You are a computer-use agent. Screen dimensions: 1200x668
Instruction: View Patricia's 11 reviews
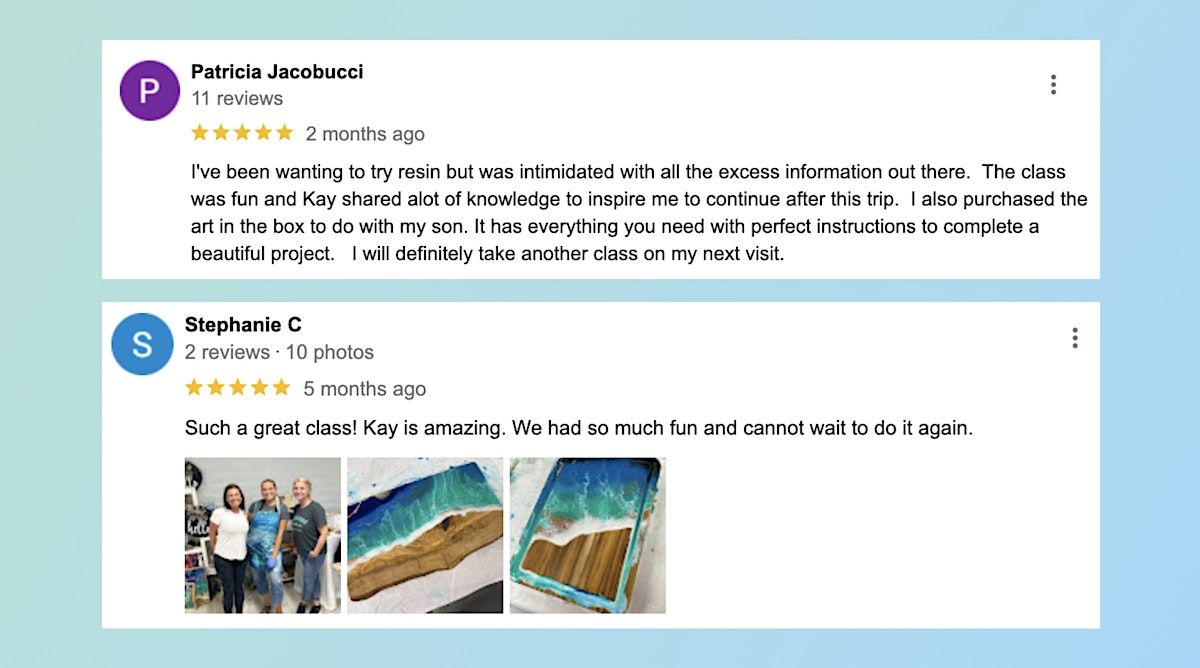click(x=237, y=98)
